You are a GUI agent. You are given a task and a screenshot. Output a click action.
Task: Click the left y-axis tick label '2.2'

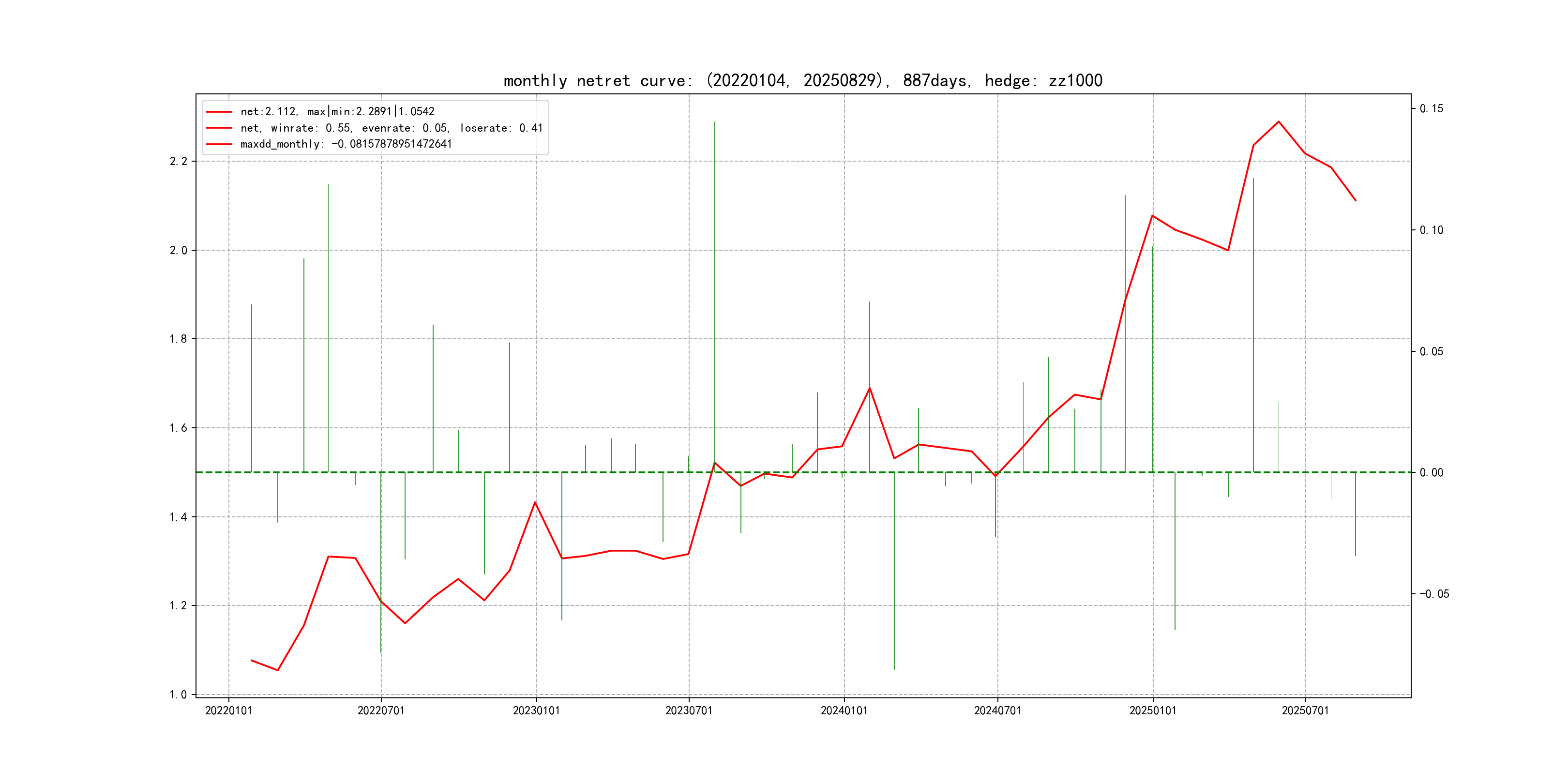click(x=179, y=161)
